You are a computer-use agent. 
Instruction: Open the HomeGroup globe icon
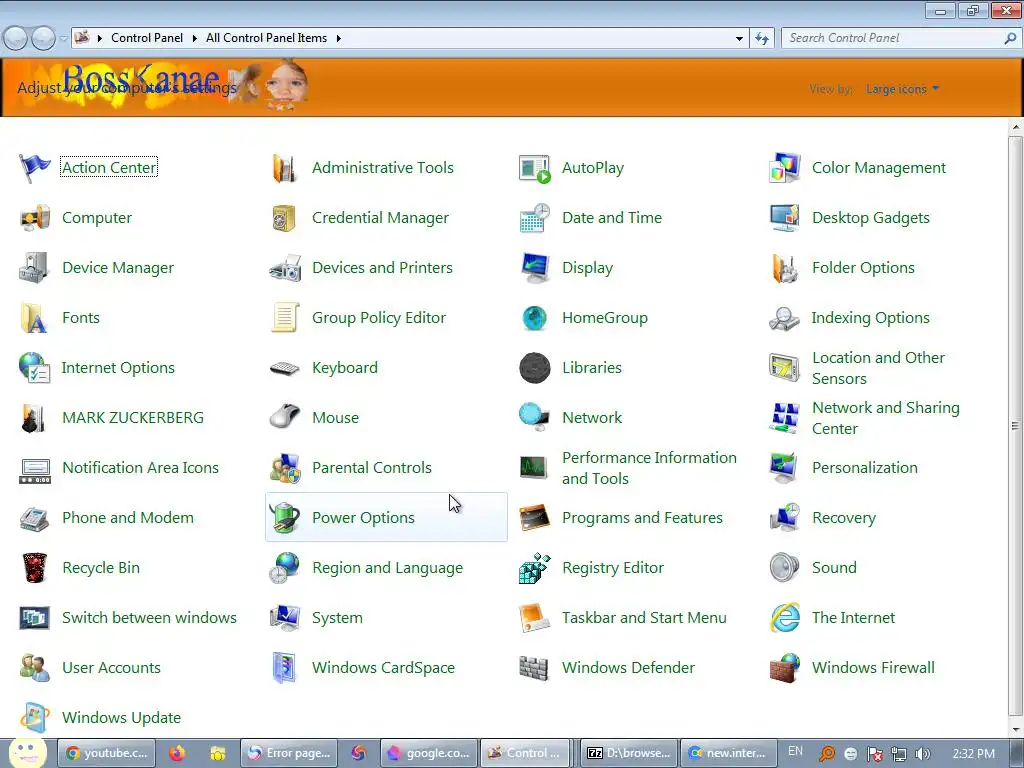(x=534, y=318)
